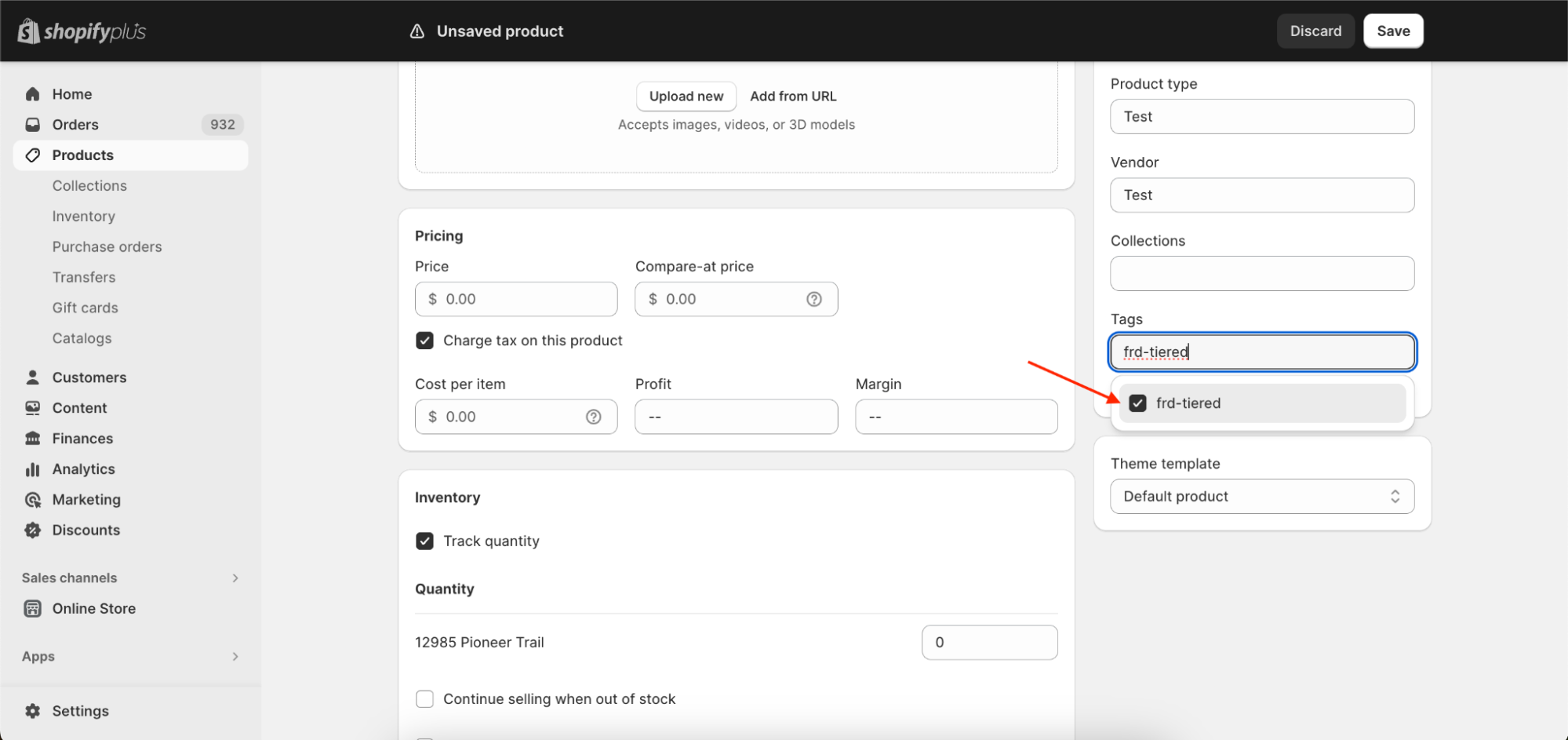The height and width of the screenshot is (740, 1568).
Task: Open the Theme template dropdown
Action: (x=1261, y=497)
